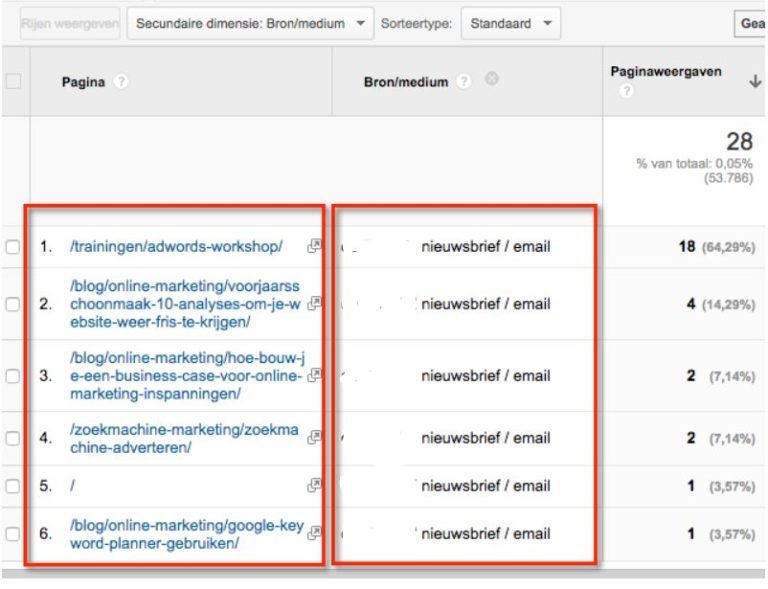768x589 pixels.
Task: Open Secundaire dimensie: Bron/medium dropdown
Action: click(249, 23)
